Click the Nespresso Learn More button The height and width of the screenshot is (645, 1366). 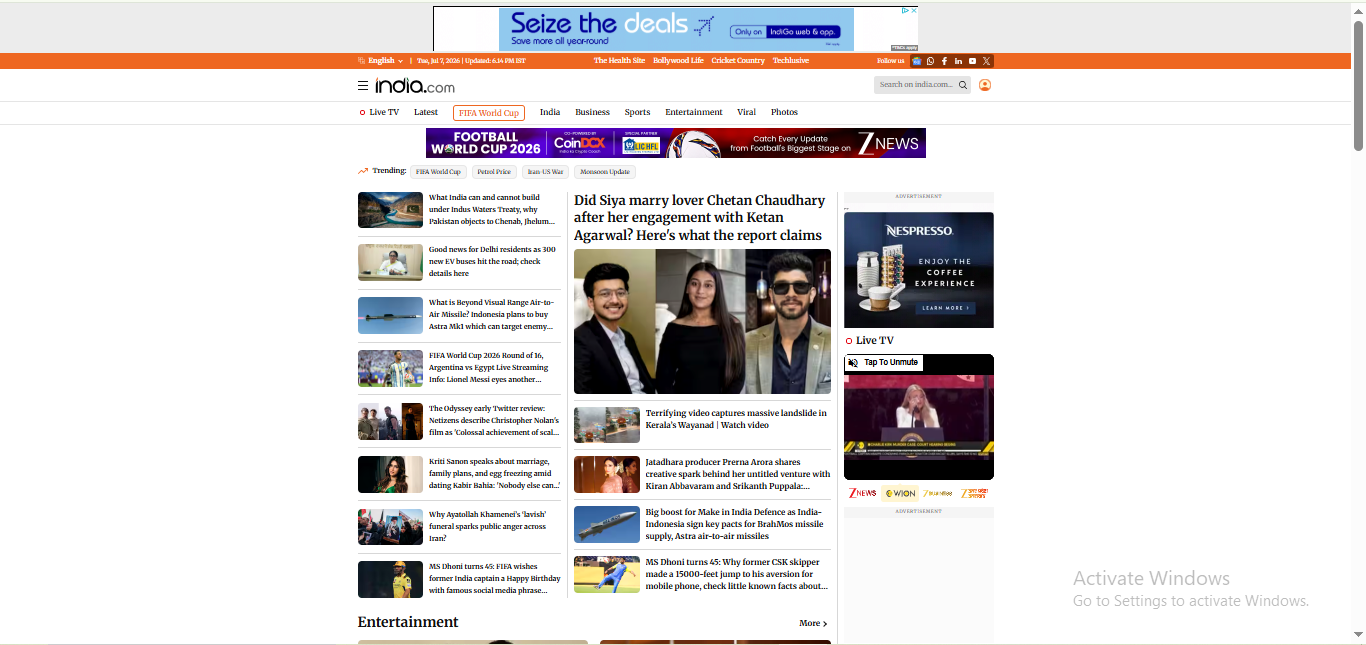(944, 308)
